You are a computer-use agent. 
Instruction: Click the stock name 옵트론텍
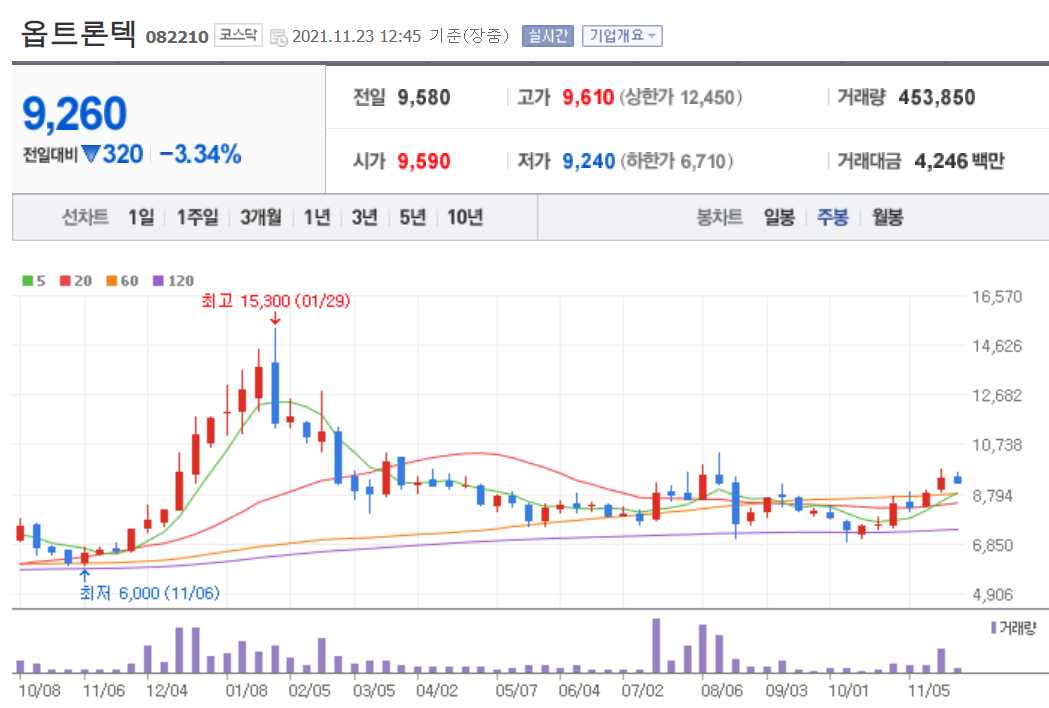coord(78,32)
